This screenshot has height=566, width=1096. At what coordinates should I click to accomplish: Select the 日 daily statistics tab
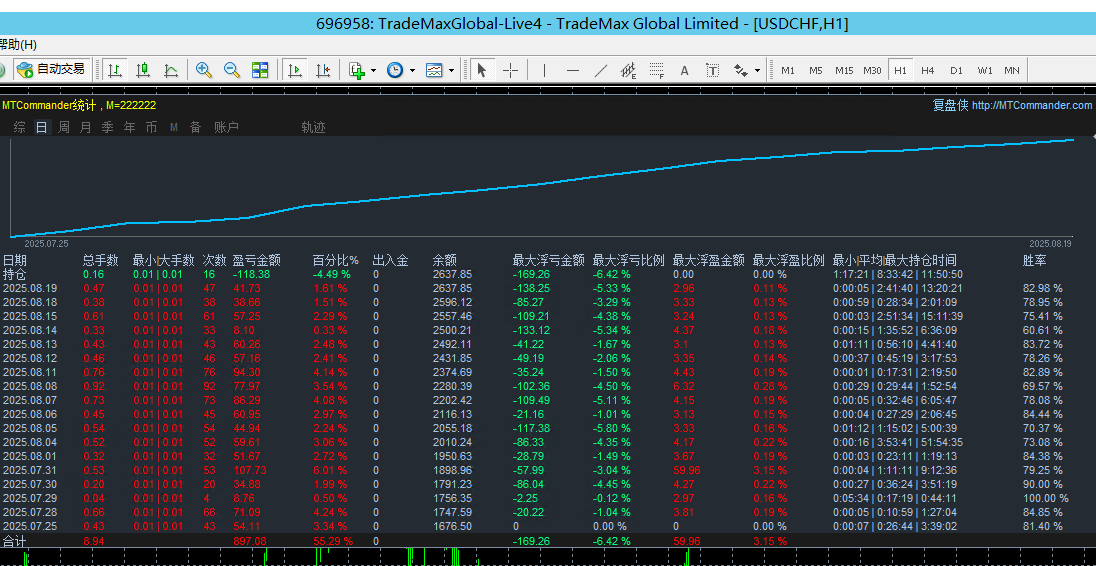coord(42,127)
